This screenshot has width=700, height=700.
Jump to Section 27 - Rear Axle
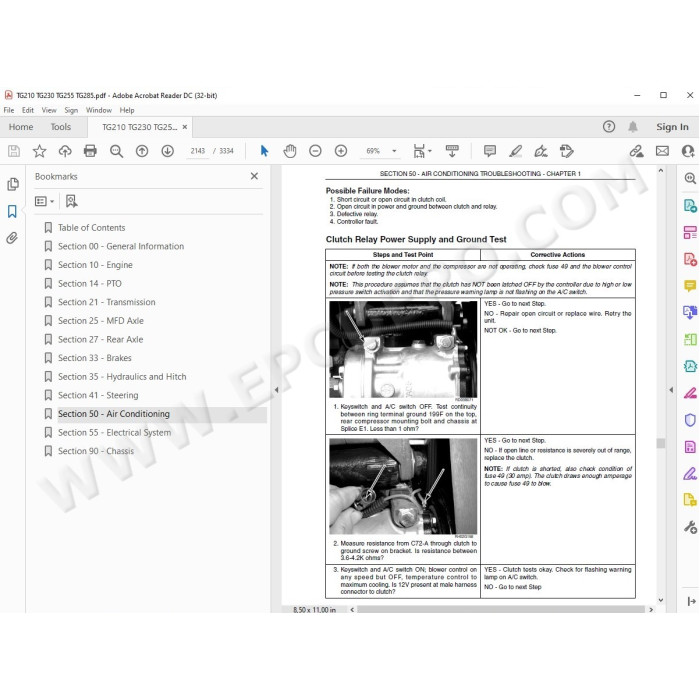point(100,339)
